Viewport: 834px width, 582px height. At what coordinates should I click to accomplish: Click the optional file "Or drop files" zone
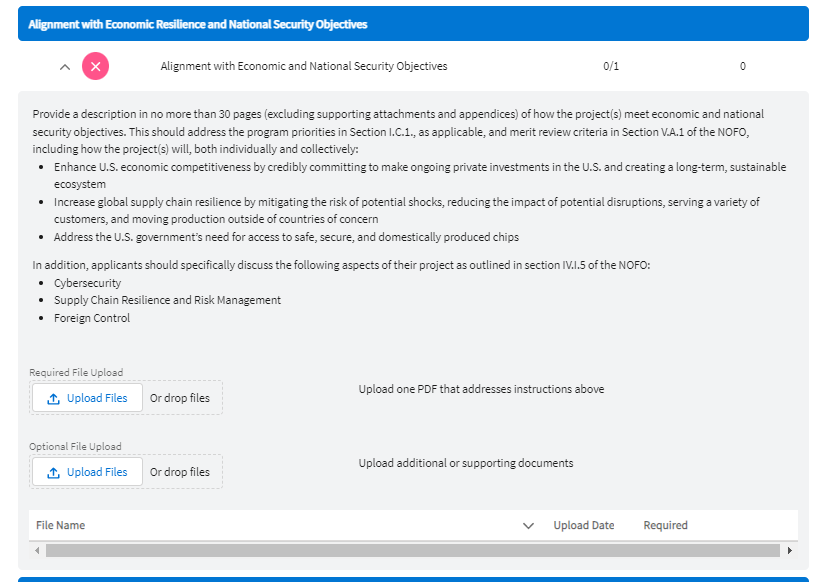pyautogui.click(x=180, y=472)
